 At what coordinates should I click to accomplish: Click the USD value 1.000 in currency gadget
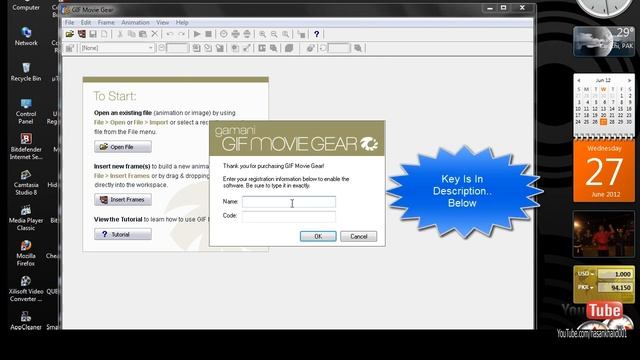616,274
